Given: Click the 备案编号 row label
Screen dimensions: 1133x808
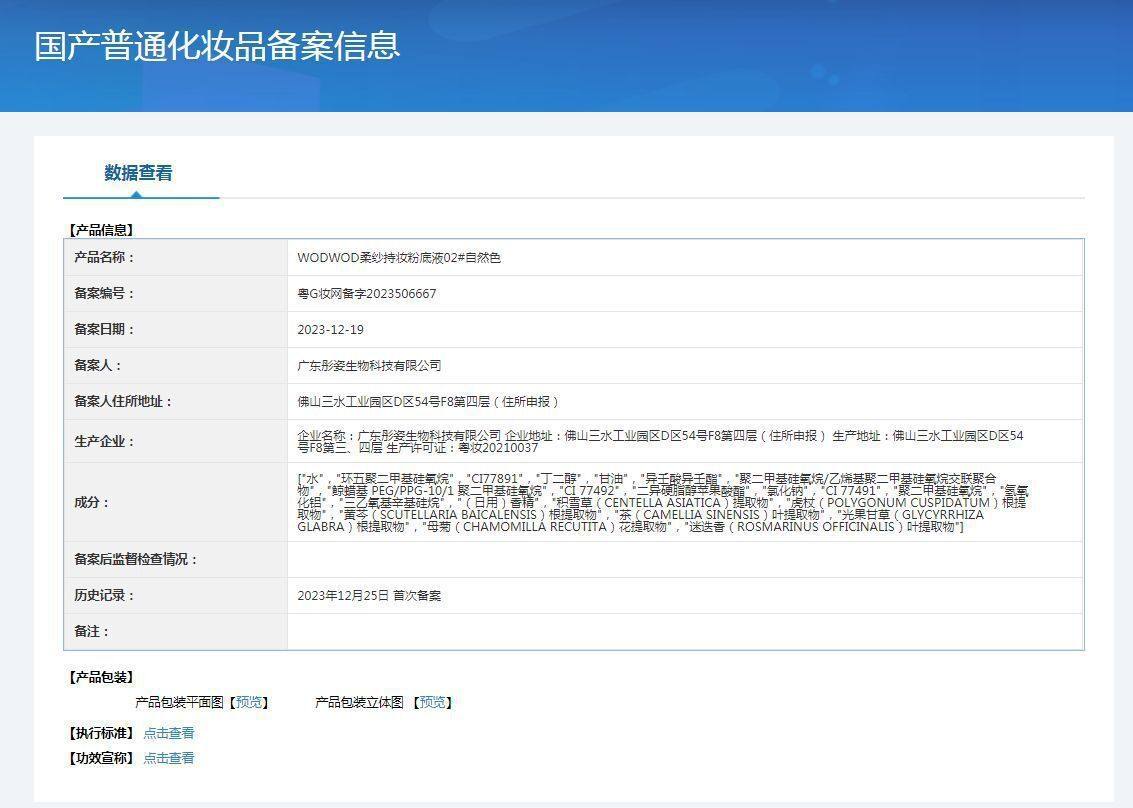Looking at the screenshot, I should tap(104, 293).
